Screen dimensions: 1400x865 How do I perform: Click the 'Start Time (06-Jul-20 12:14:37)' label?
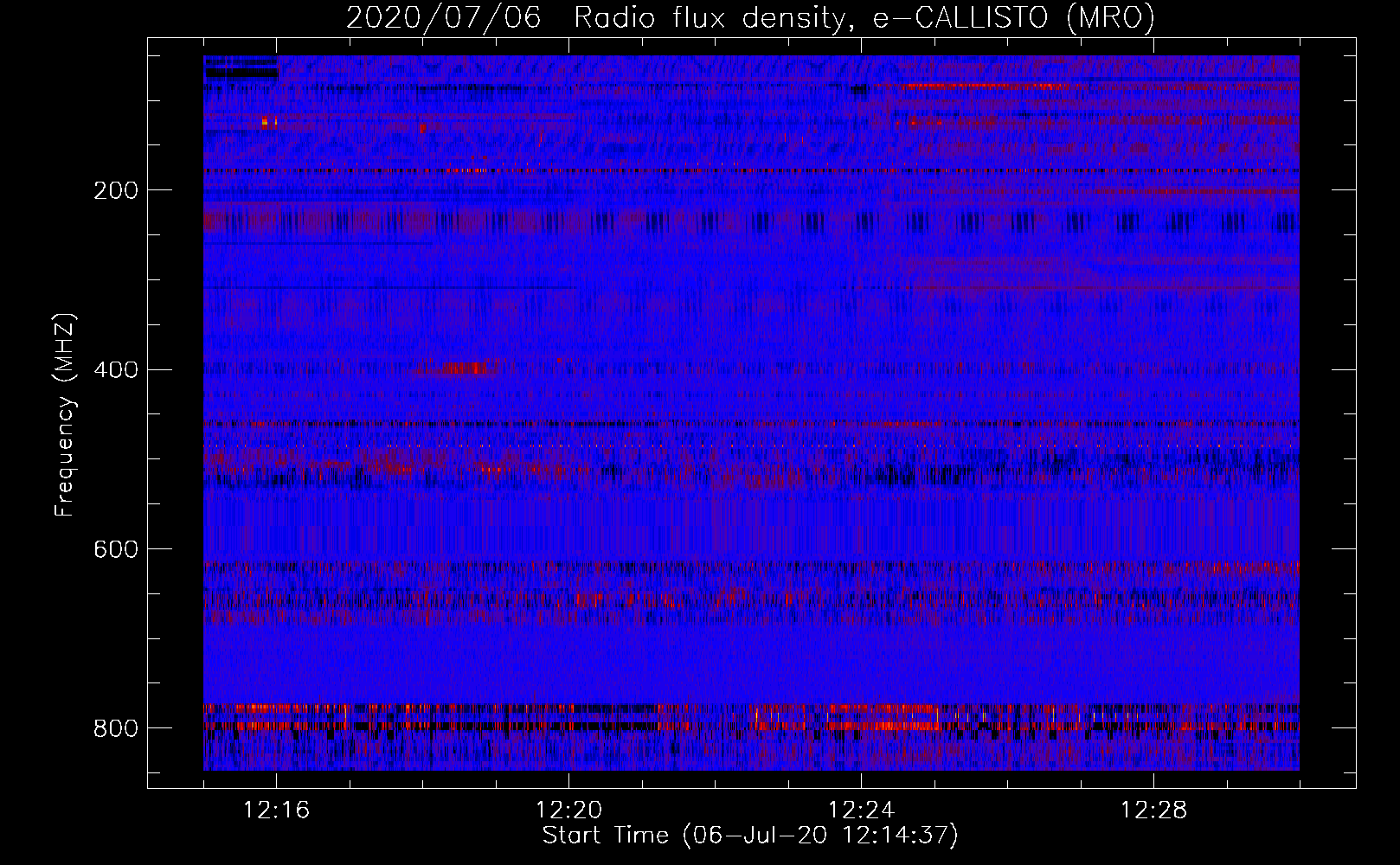[x=750, y=836]
